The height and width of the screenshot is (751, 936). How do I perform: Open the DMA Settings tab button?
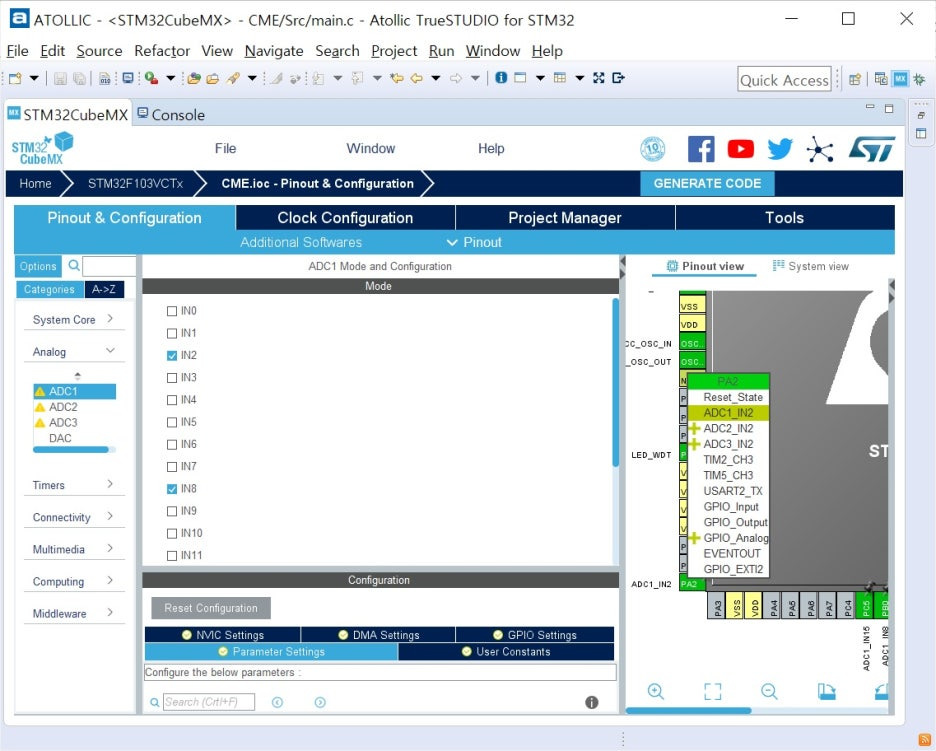(378, 635)
